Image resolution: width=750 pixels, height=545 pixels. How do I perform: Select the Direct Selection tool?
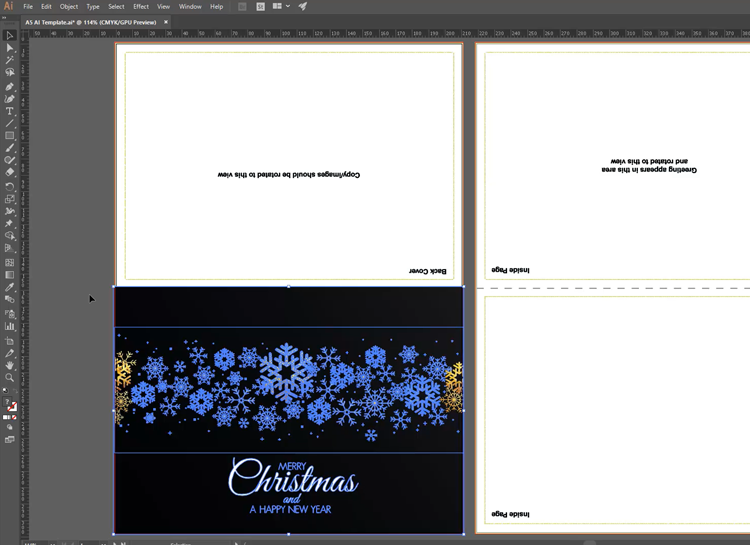pos(10,47)
